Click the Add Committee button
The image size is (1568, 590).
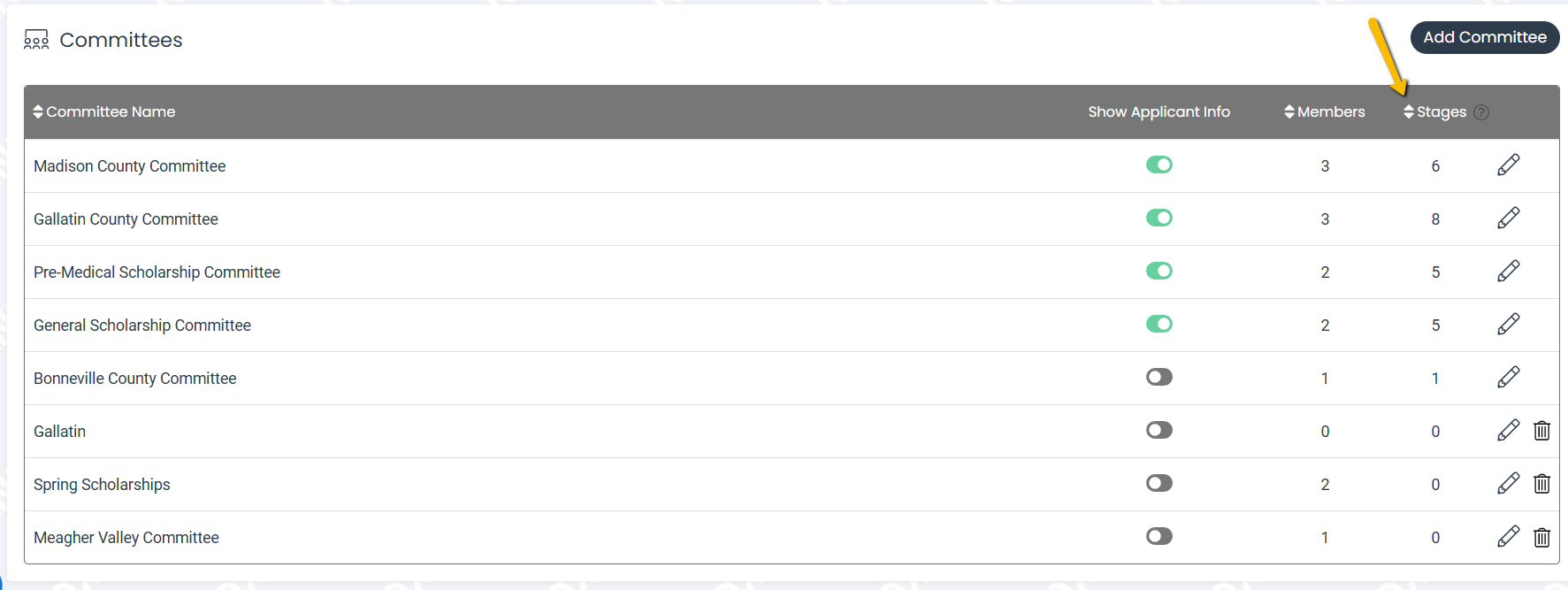pos(1485,37)
